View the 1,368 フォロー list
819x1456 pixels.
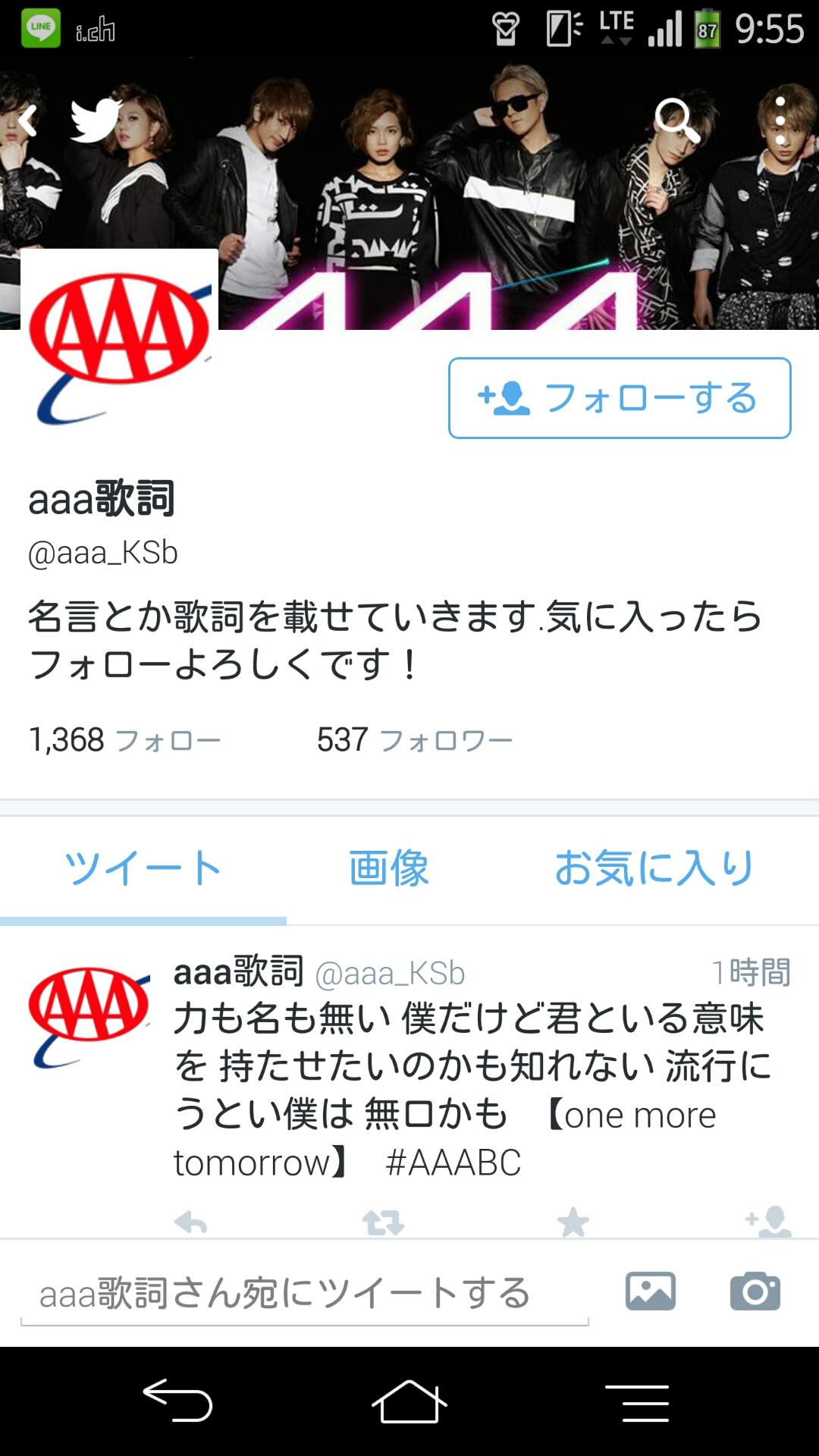pos(124,739)
